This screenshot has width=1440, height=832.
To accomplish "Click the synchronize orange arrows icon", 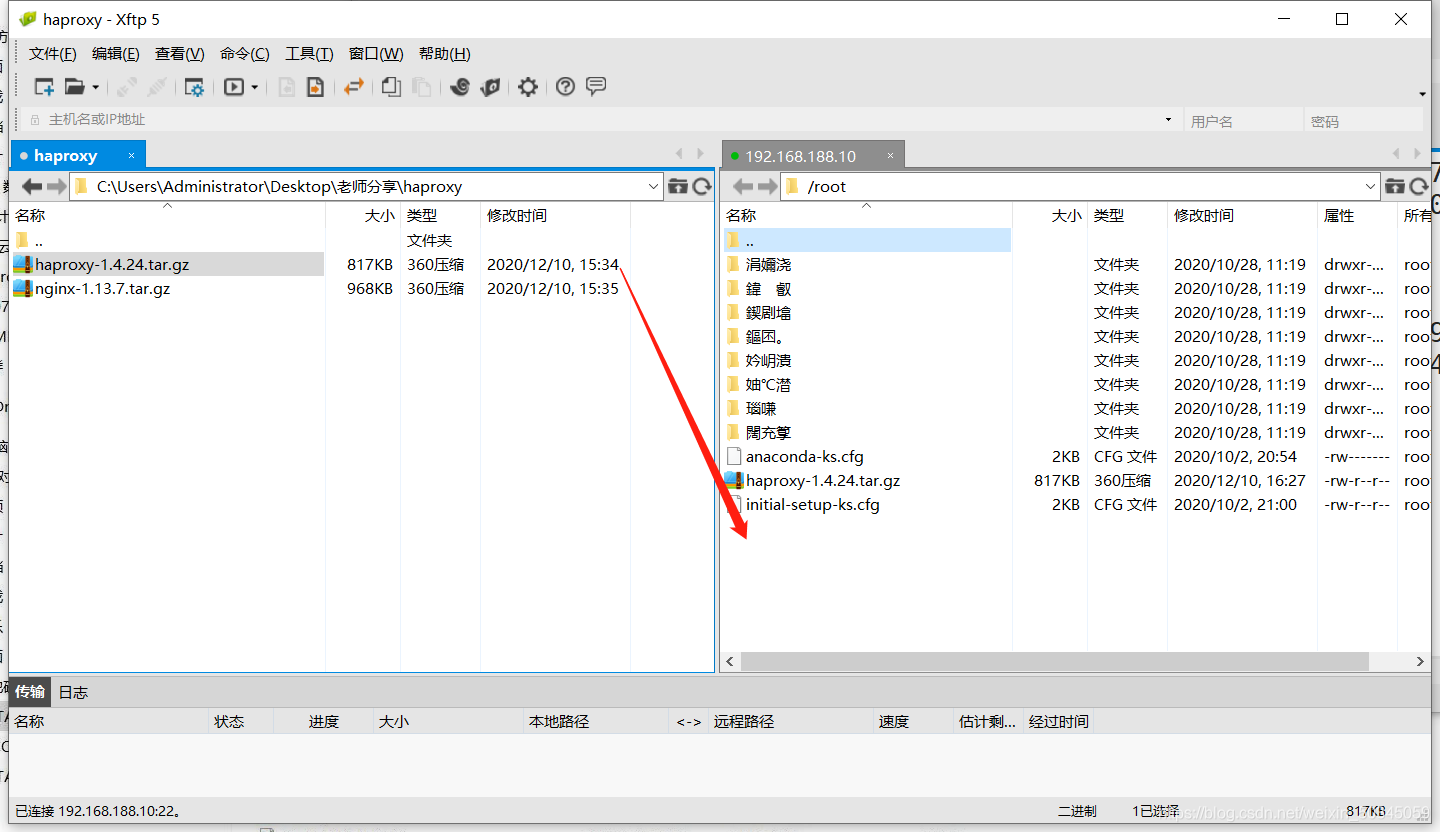I will pos(353,87).
